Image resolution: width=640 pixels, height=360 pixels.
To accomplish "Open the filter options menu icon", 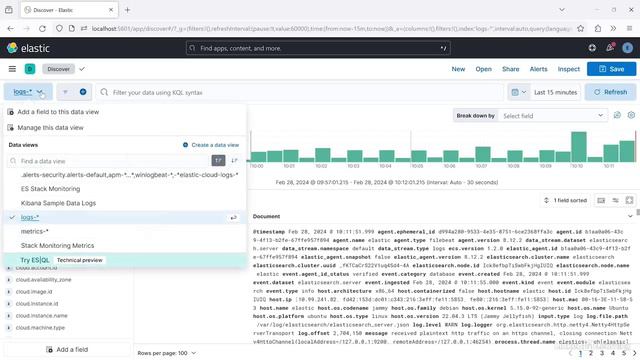I will pos(65,92).
